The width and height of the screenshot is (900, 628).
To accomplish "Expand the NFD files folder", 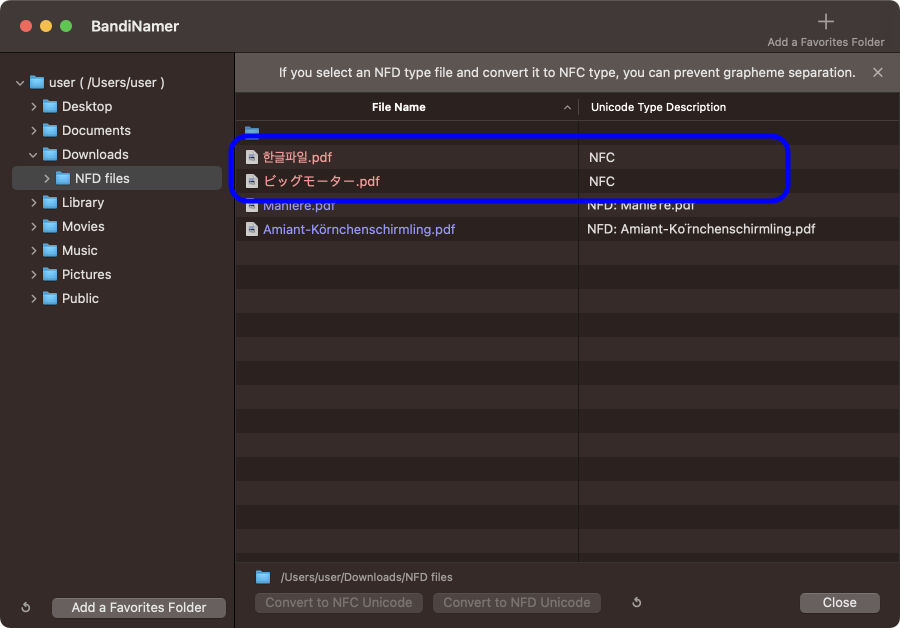I will coord(47,179).
